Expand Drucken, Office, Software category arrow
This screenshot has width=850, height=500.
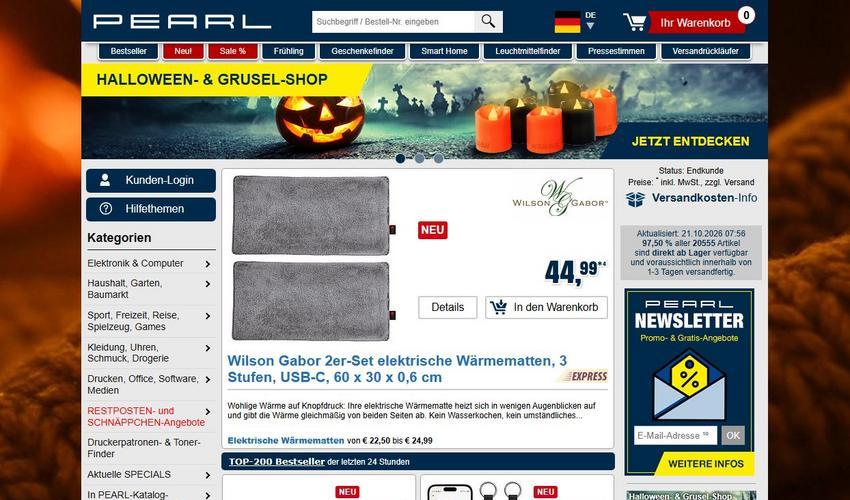208,380
